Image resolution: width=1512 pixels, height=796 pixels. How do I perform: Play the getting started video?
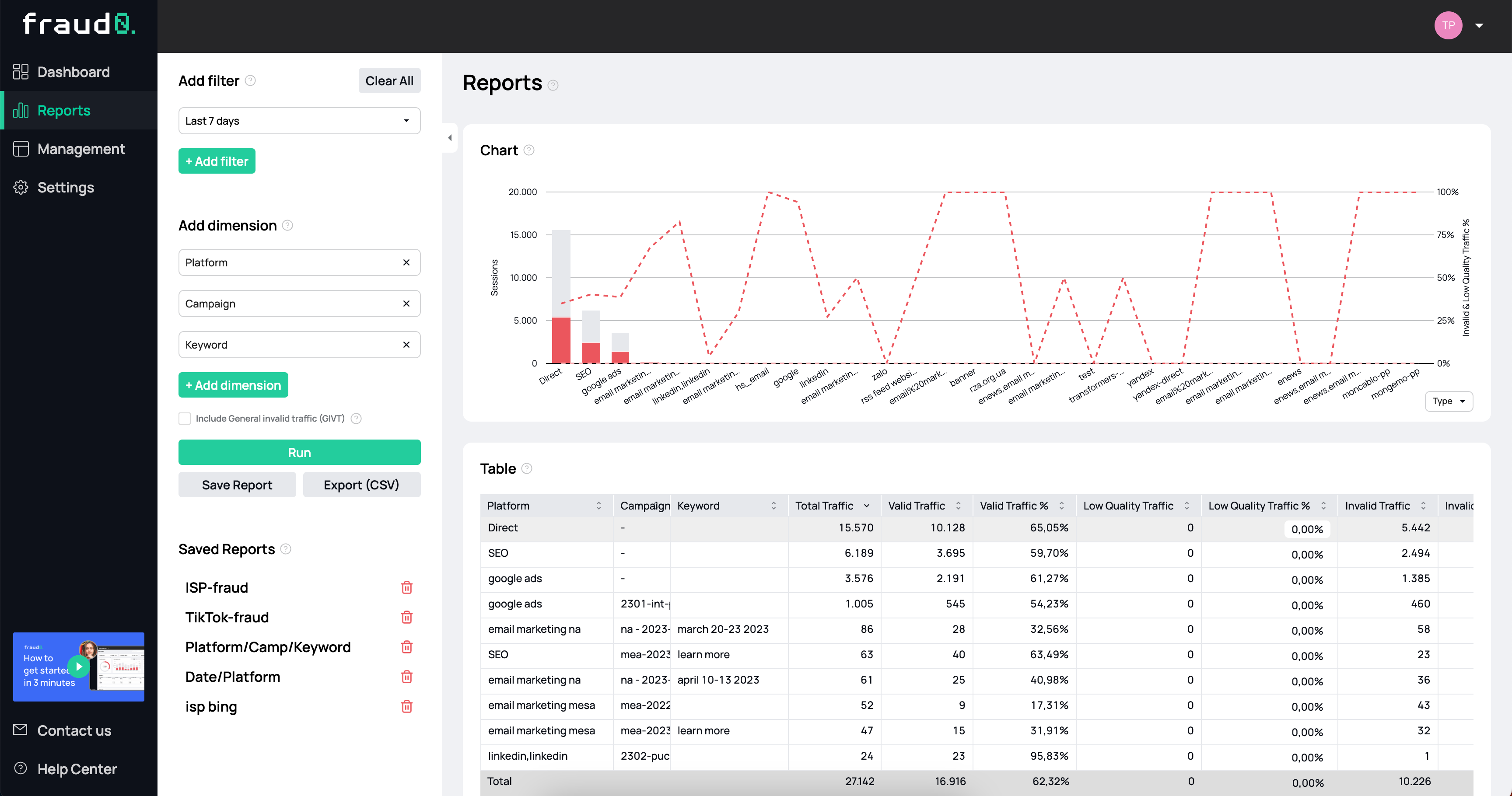click(x=79, y=667)
